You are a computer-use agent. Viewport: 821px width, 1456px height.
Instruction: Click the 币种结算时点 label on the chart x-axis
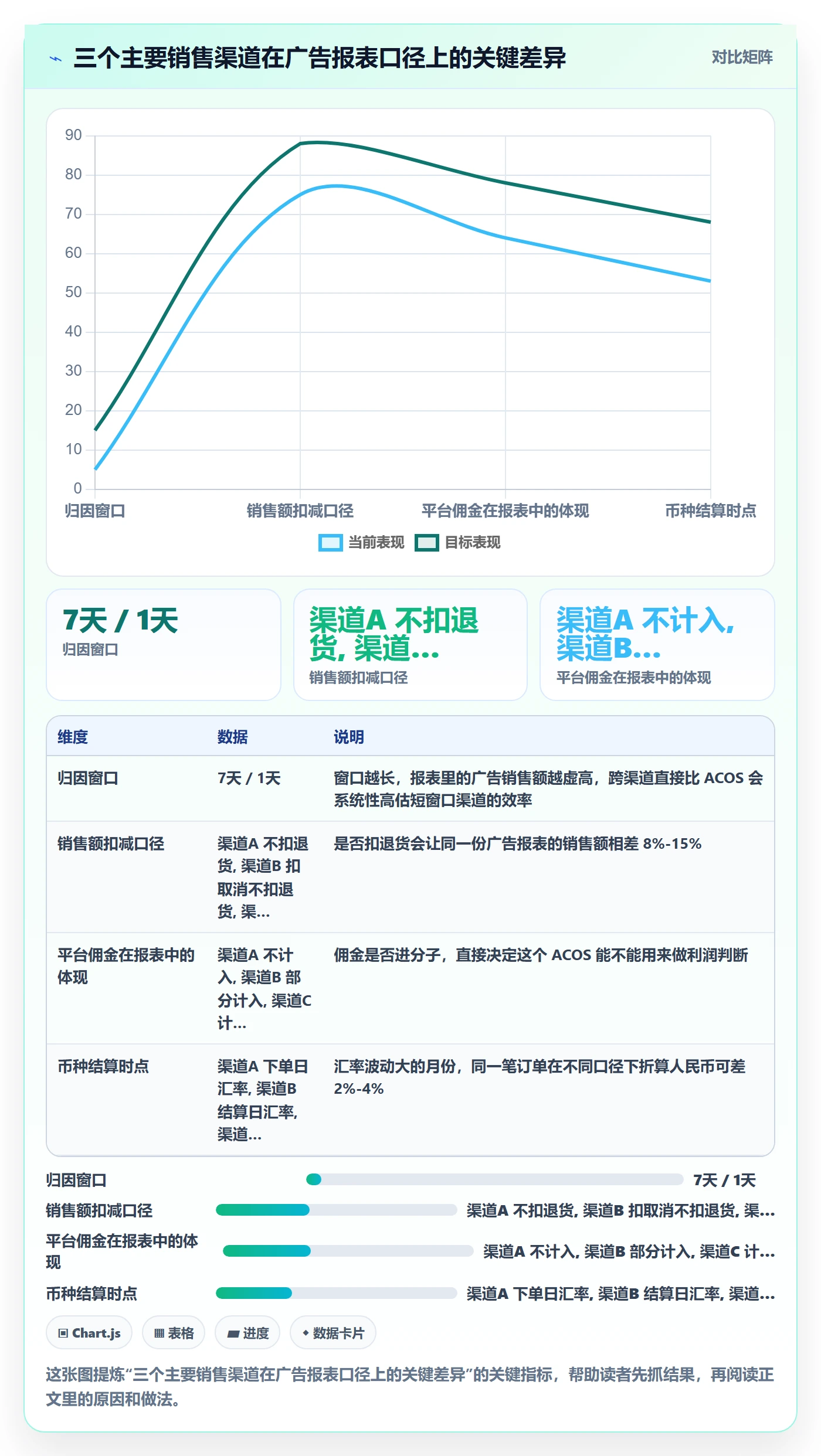[711, 511]
